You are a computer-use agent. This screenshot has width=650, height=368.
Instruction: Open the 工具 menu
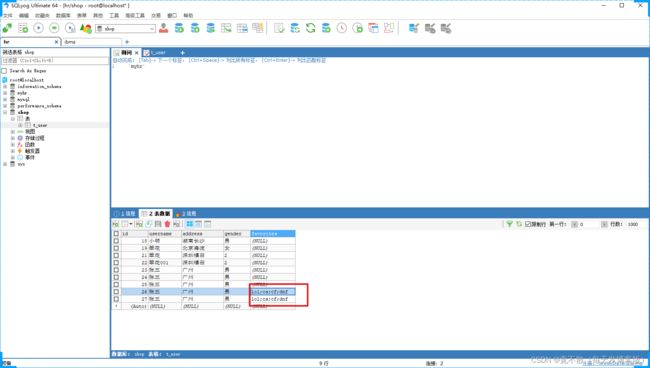pyautogui.click(x=114, y=16)
